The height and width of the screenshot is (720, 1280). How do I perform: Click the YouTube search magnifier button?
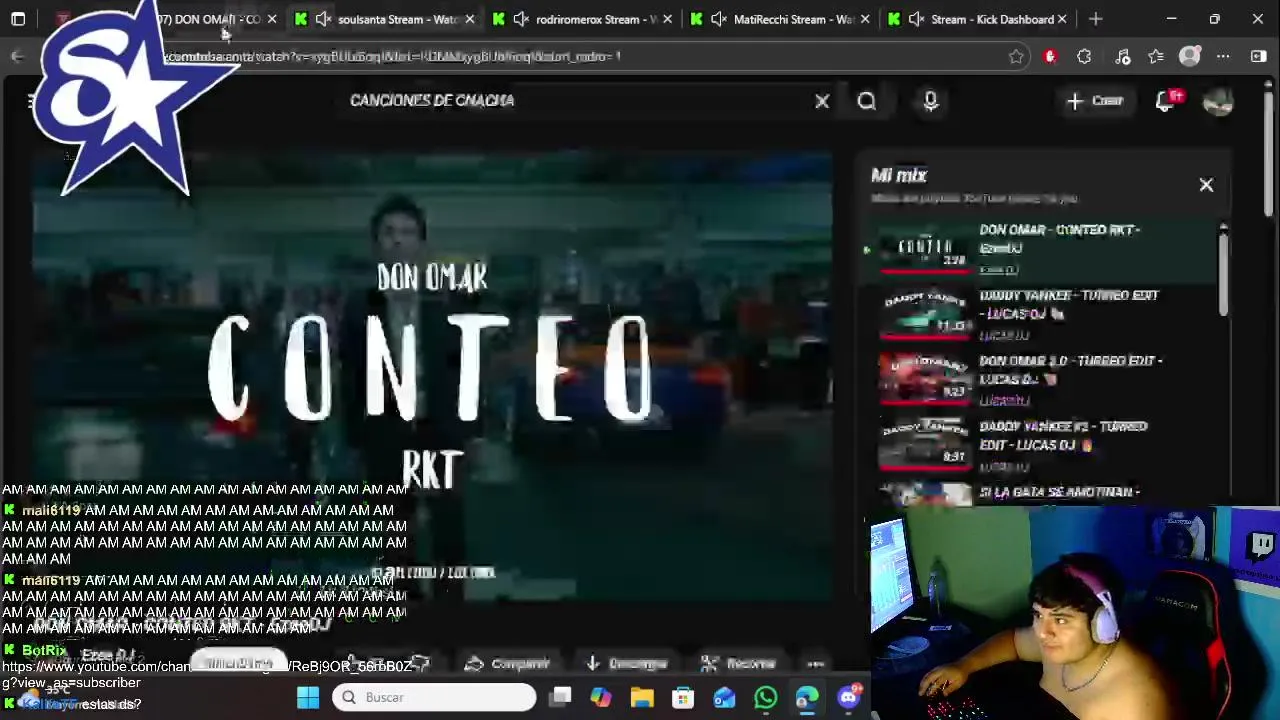(x=867, y=101)
